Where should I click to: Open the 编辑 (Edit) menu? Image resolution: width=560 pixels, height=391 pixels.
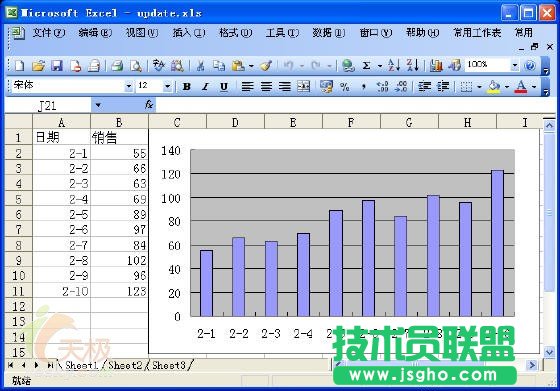pyautogui.click(x=95, y=33)
